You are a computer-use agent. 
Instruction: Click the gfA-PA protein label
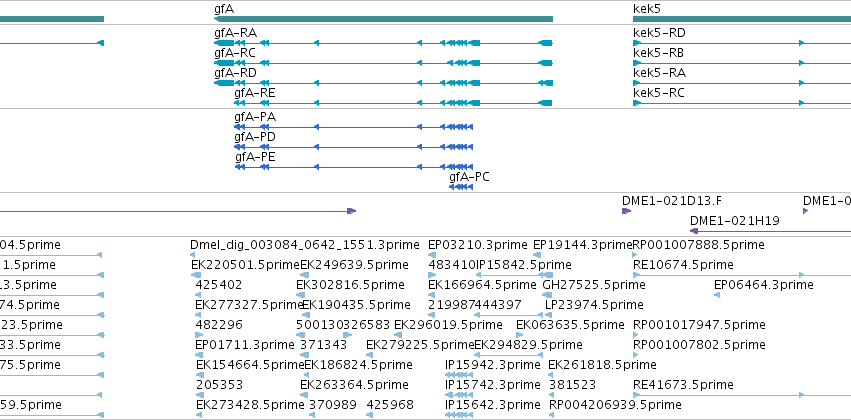255,117
